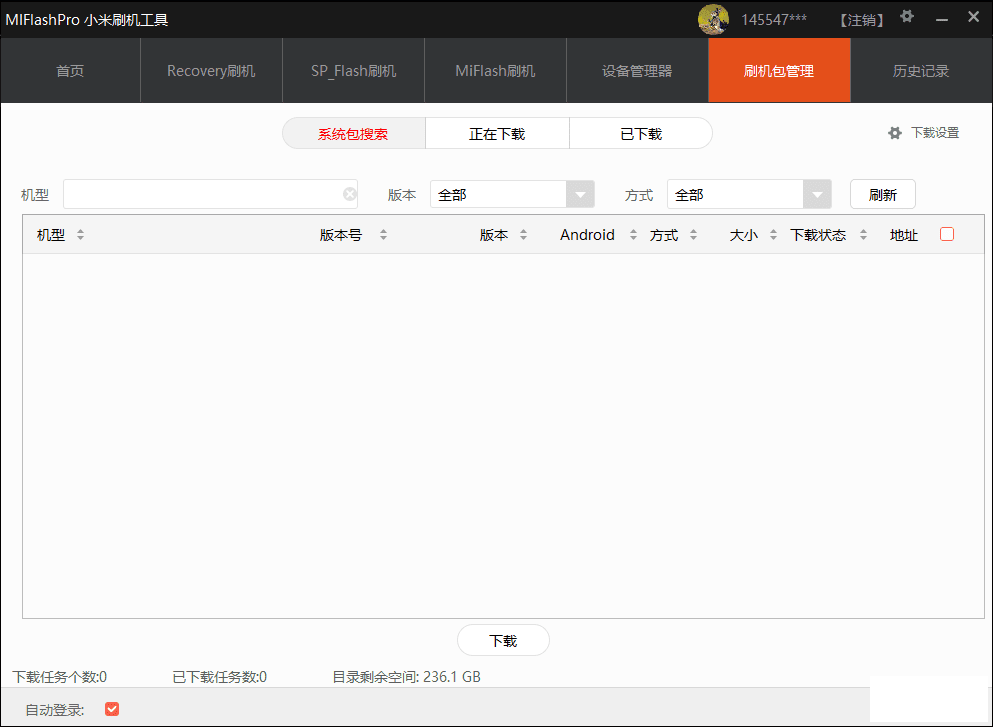Screen dimensions: 993x727
Task: Toggle the 自动登录 auto-login checkbox
Action: pos(112,709)
